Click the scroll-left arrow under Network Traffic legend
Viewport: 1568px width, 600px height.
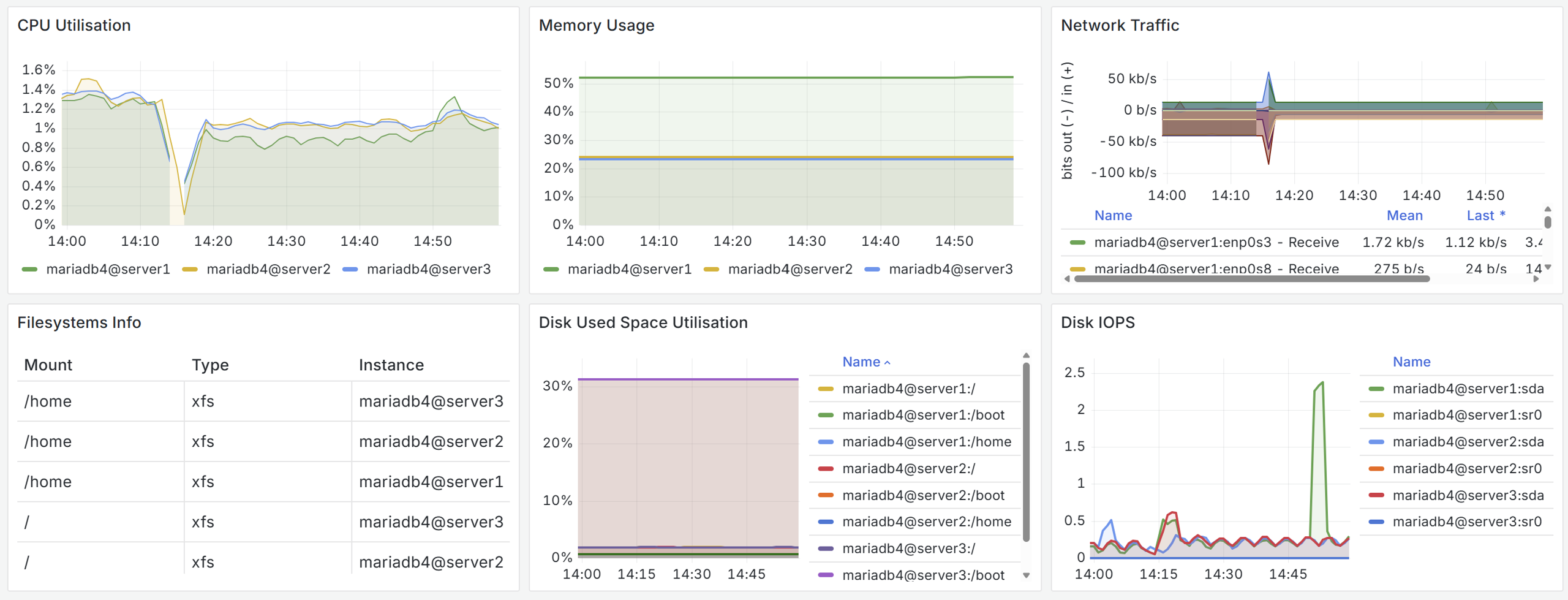(1068, 279)
